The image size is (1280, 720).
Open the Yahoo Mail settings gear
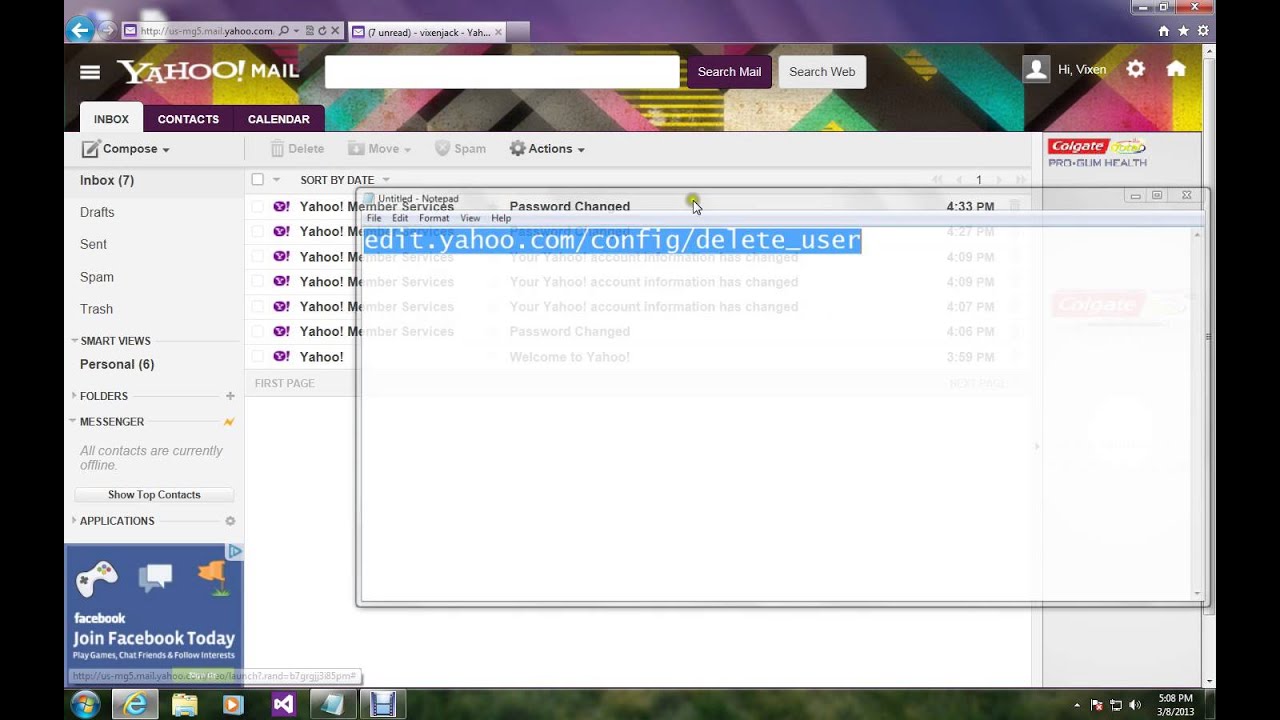pyautogui.click(x=1135, y=69)
